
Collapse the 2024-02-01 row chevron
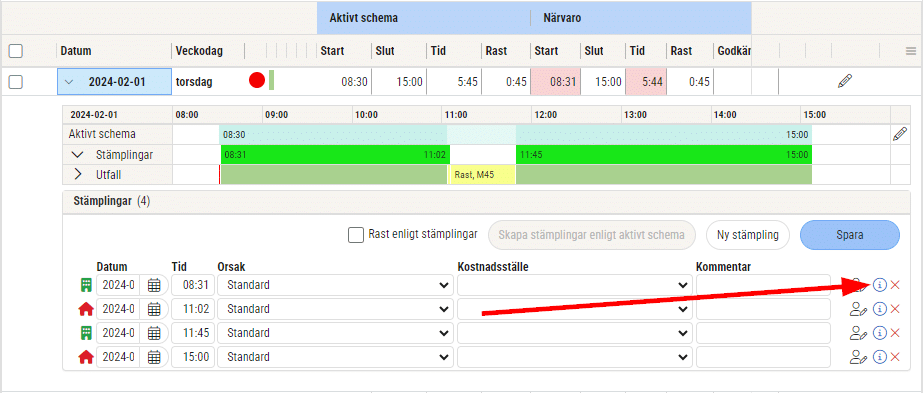(x=69, y=82)
